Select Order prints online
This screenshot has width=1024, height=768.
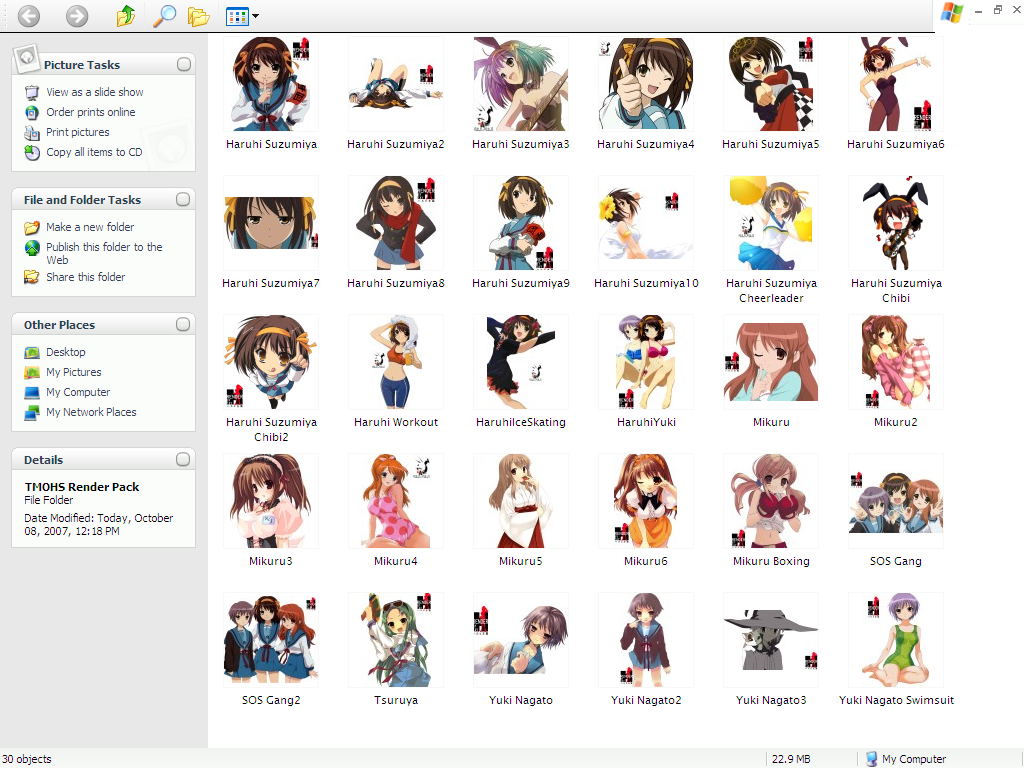coord(91,112)
